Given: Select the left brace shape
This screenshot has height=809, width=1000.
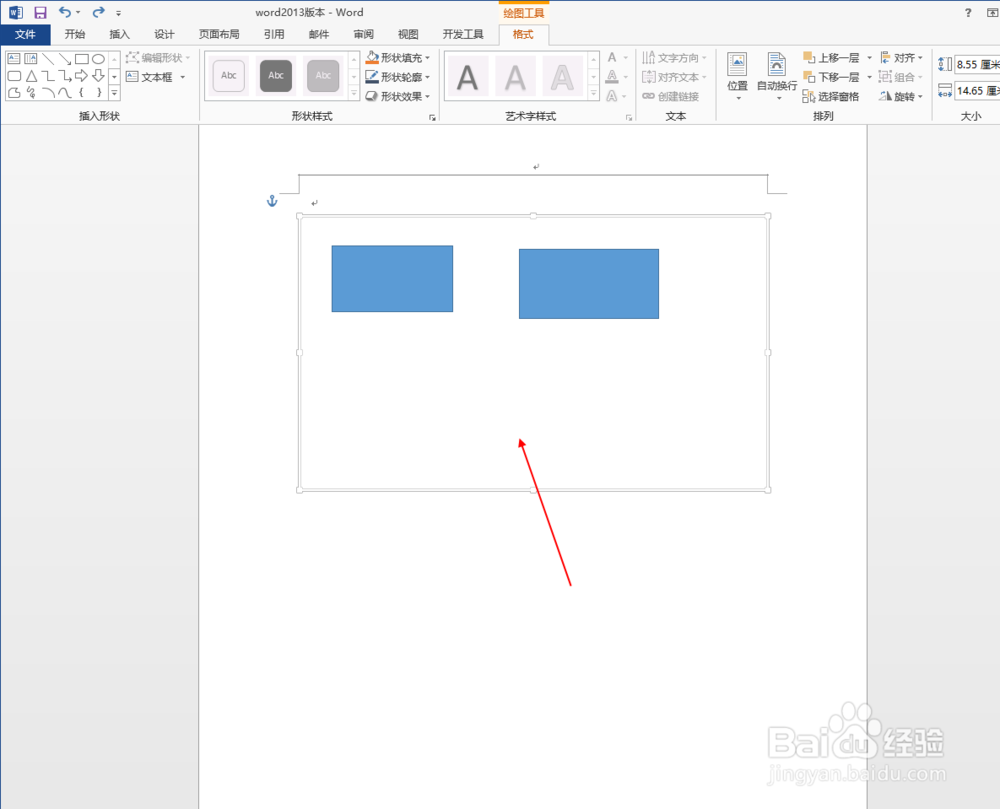Looking at the screenshot, I should (x=80, y=92).
